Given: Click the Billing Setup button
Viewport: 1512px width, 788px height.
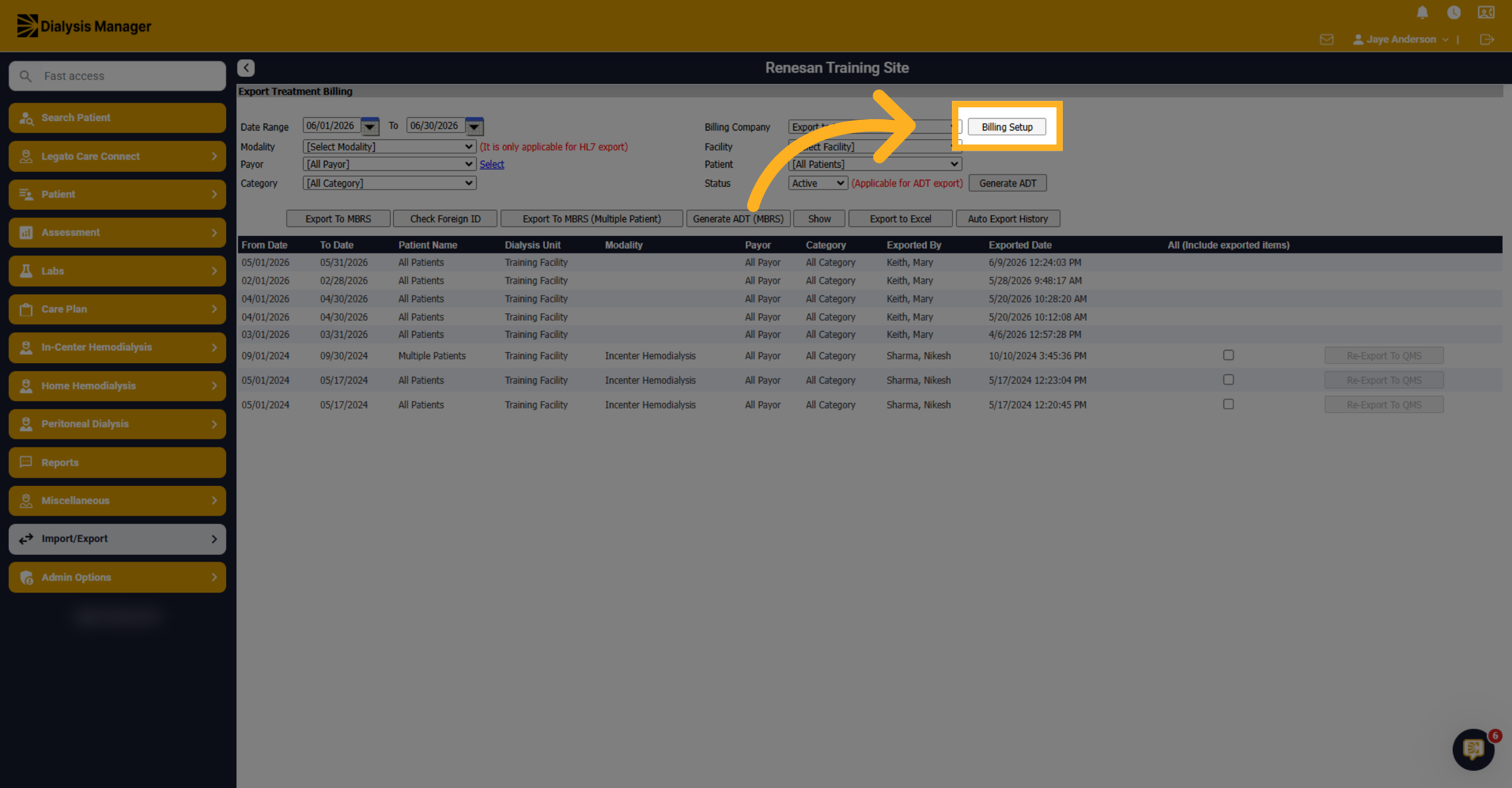Looking at the screenshot, I should [1007, 127].
